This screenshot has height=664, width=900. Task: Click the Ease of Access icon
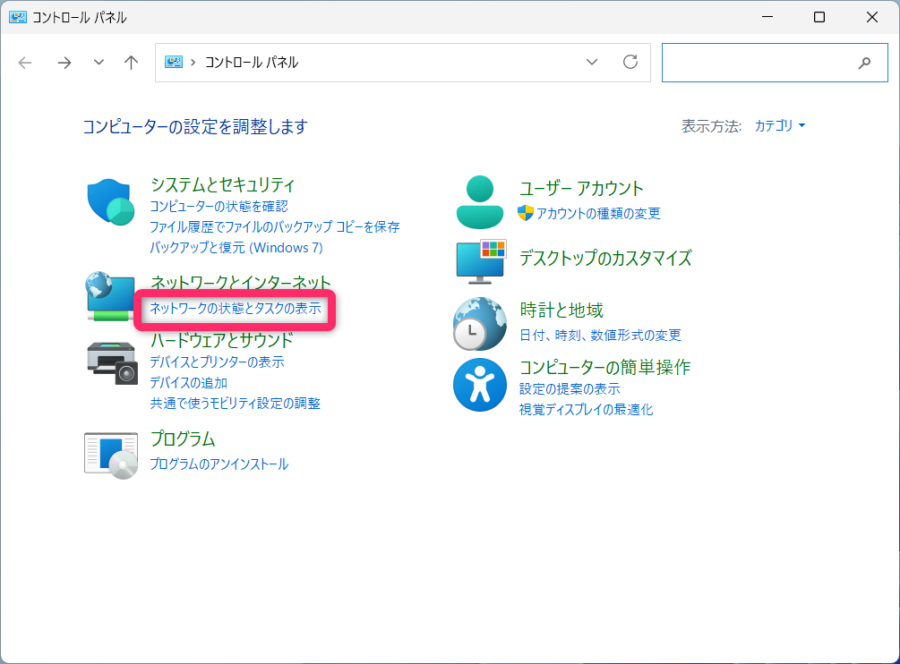[x=480, y=385]
